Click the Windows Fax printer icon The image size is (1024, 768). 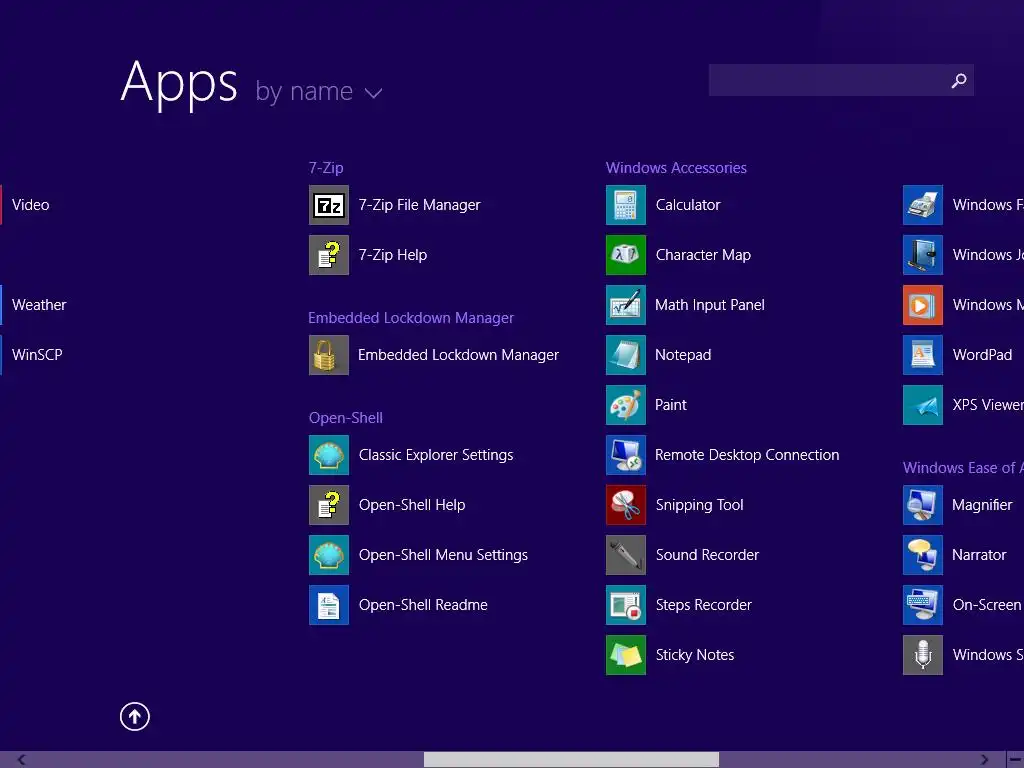pyautogui.click(x=923, y=205)
